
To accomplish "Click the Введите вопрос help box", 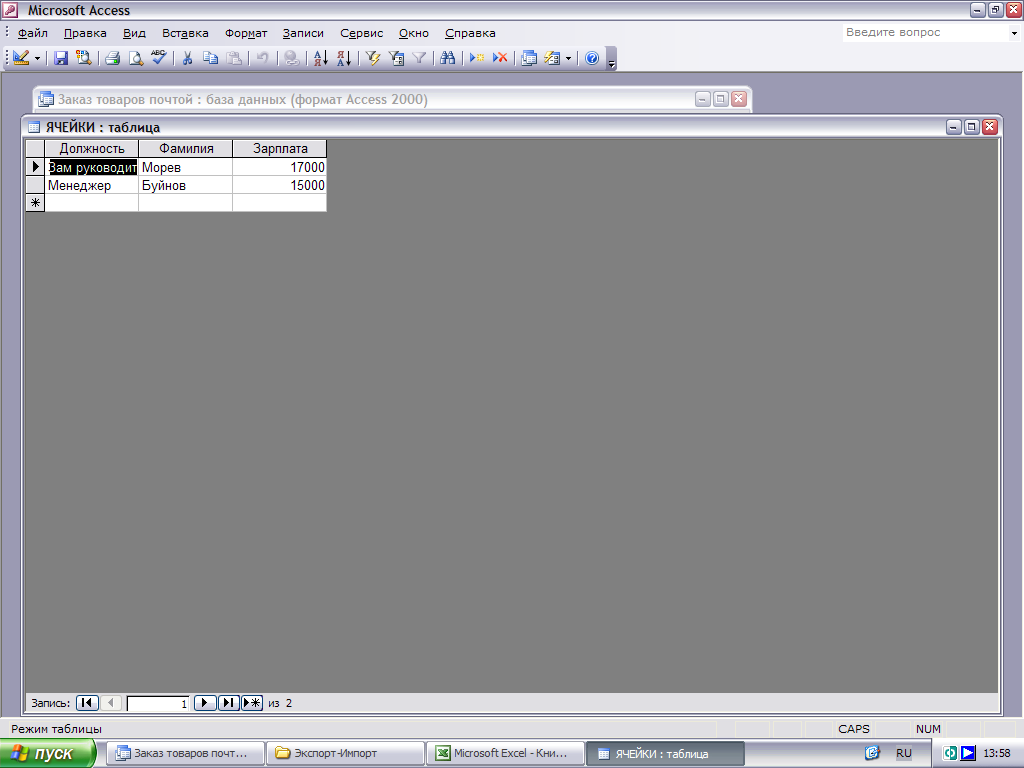I will [x=926, y=32].
